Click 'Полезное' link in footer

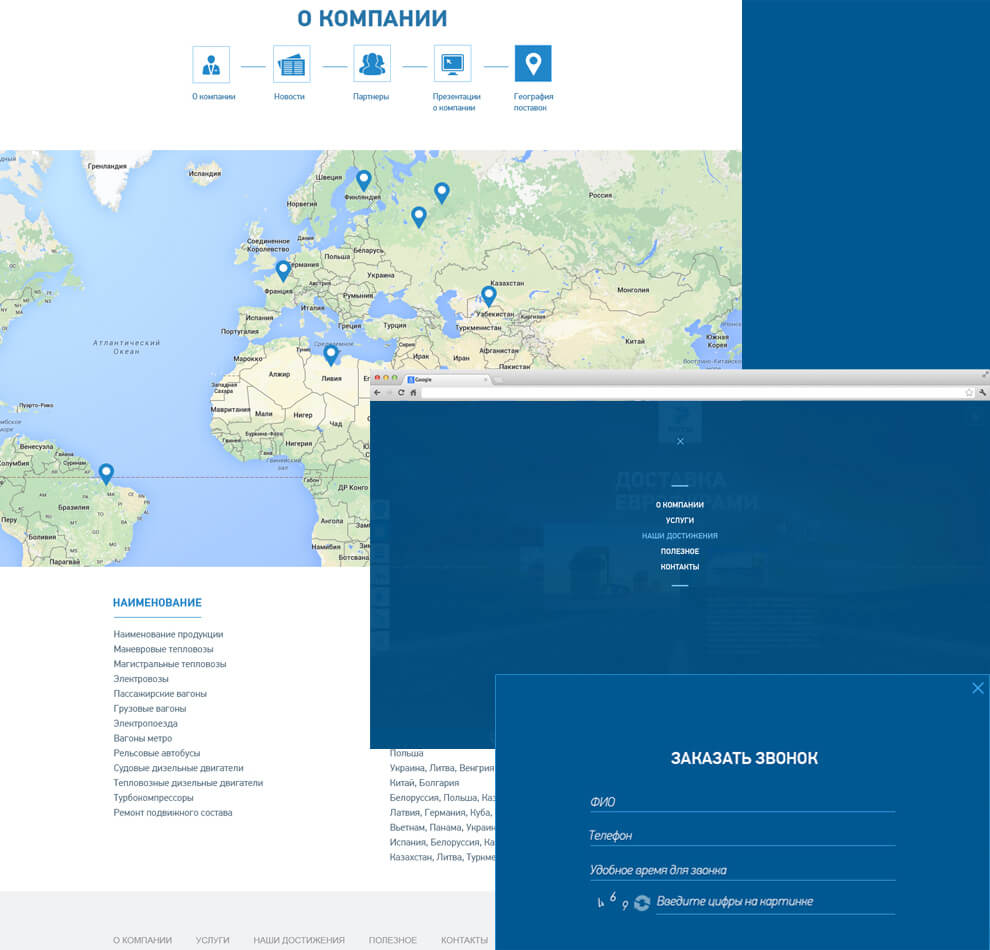click(392, 940)
